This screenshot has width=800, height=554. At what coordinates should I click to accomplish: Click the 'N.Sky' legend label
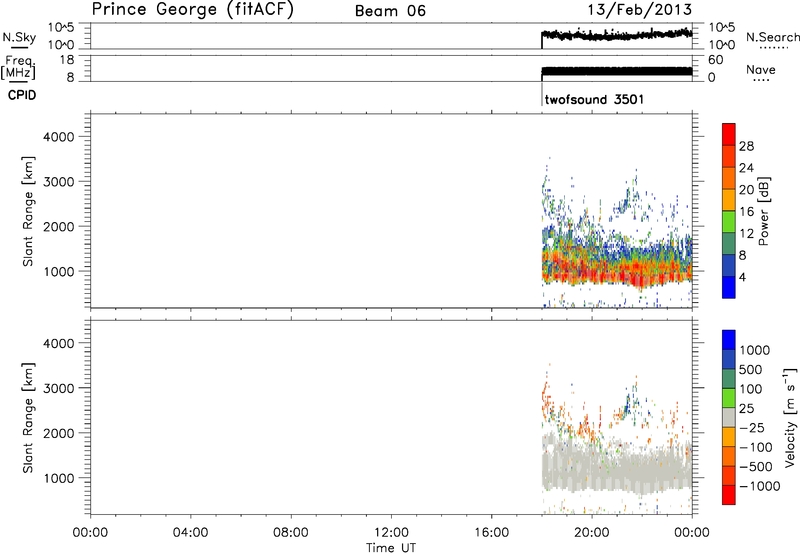pos(19,37)
